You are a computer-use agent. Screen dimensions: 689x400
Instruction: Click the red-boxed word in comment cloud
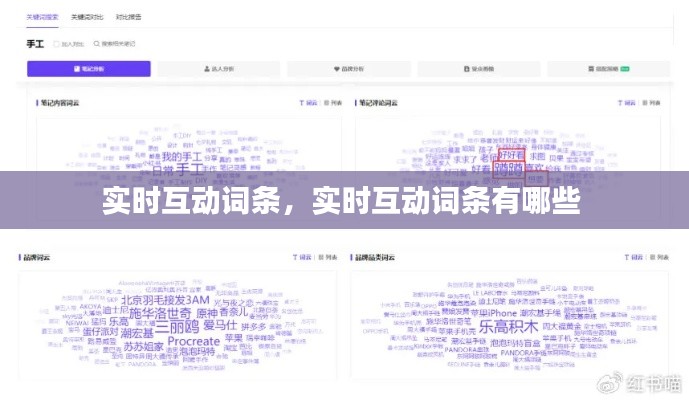point(511,155)
